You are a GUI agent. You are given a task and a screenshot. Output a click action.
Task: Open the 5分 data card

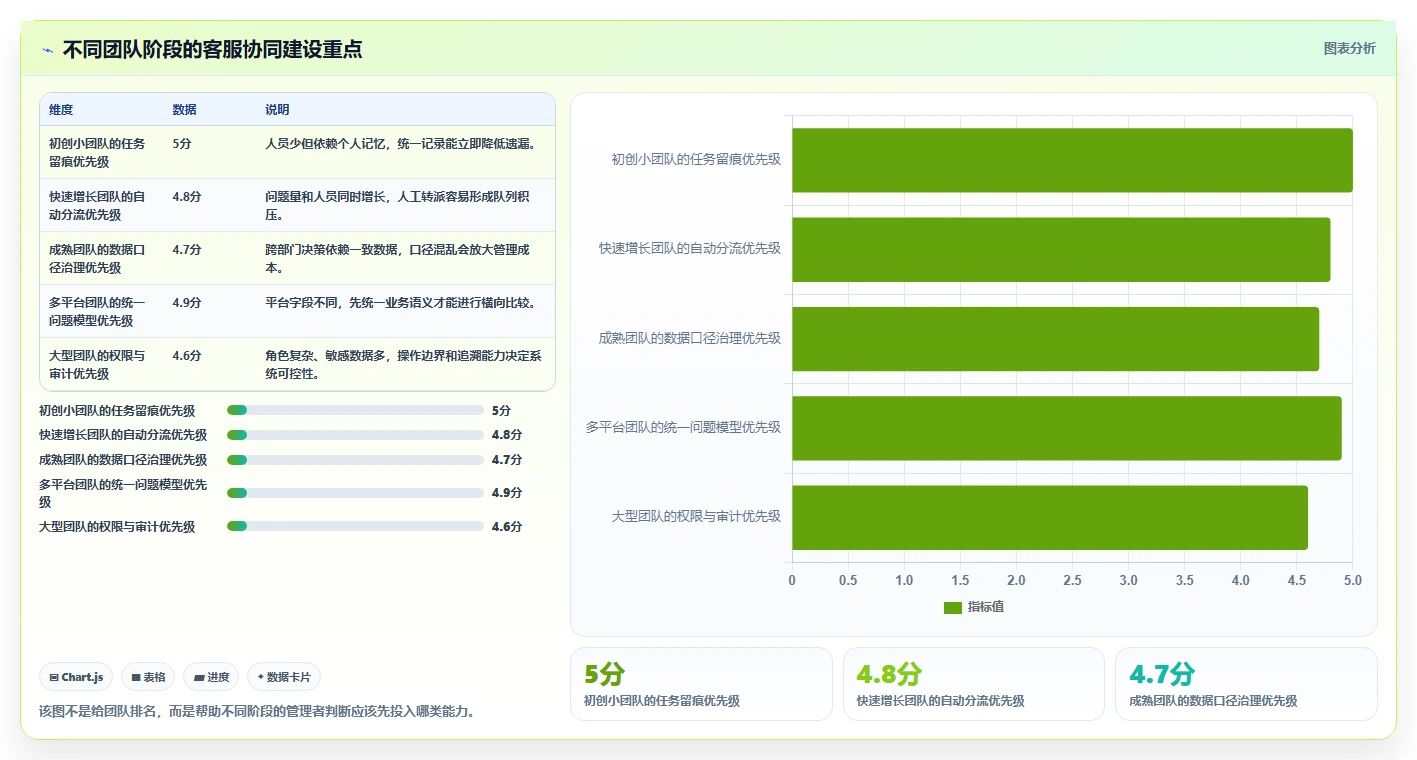pos(701,684)
